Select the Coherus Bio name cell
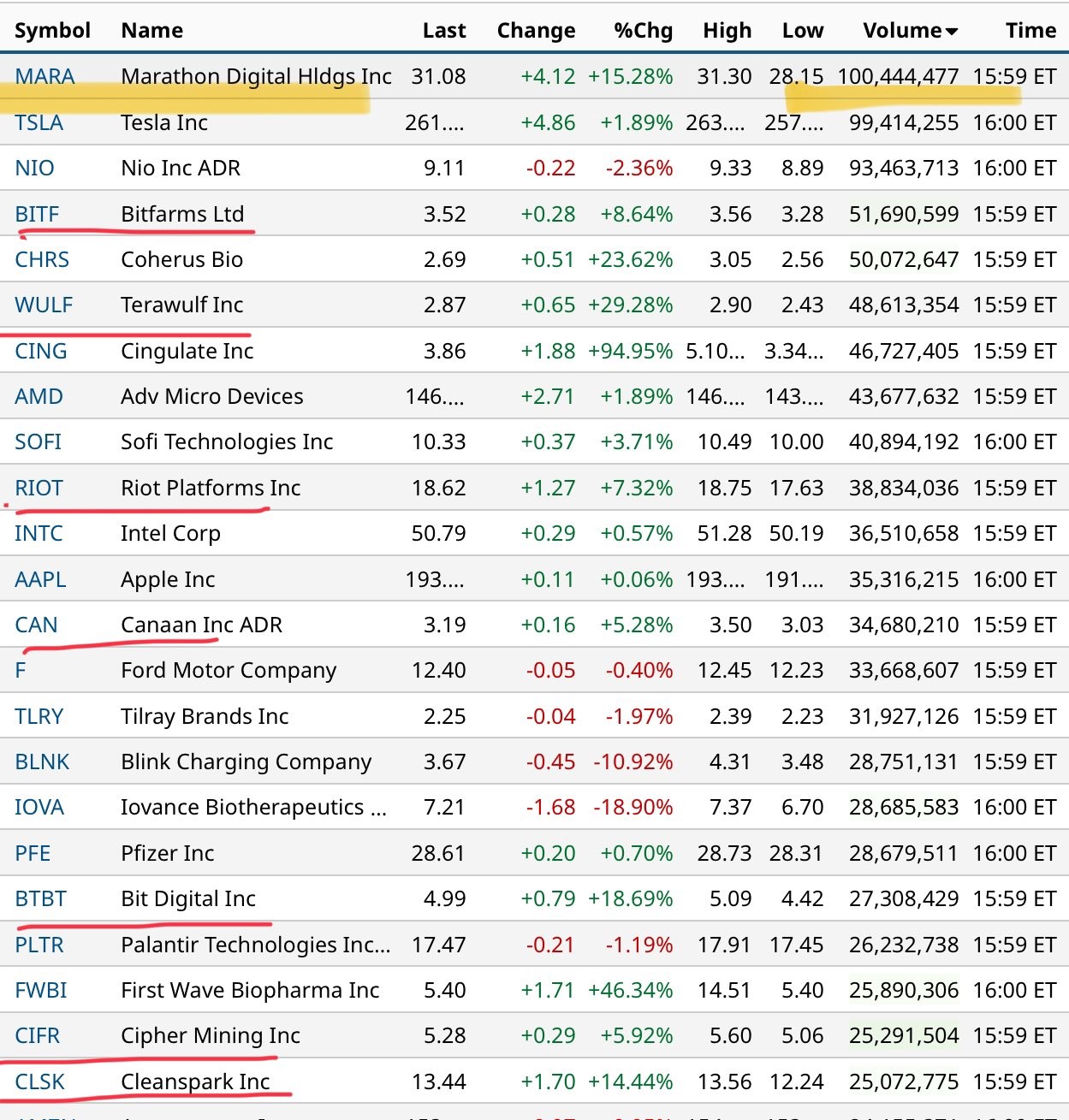The image size is (1069, 1120). click(182, 259)
